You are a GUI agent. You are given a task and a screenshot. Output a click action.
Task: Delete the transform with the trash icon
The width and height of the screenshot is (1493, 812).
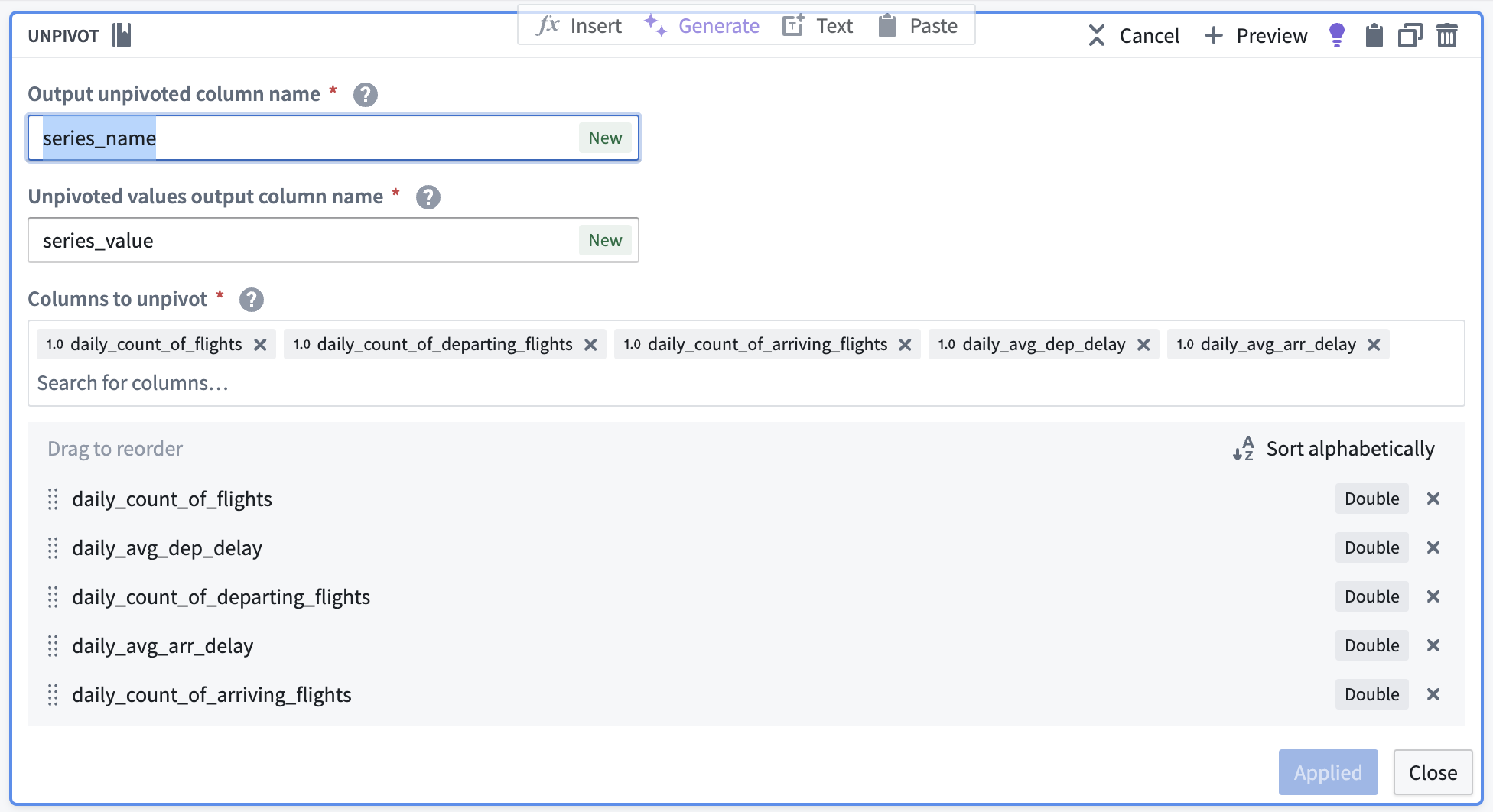click(x=1447, y=35)
